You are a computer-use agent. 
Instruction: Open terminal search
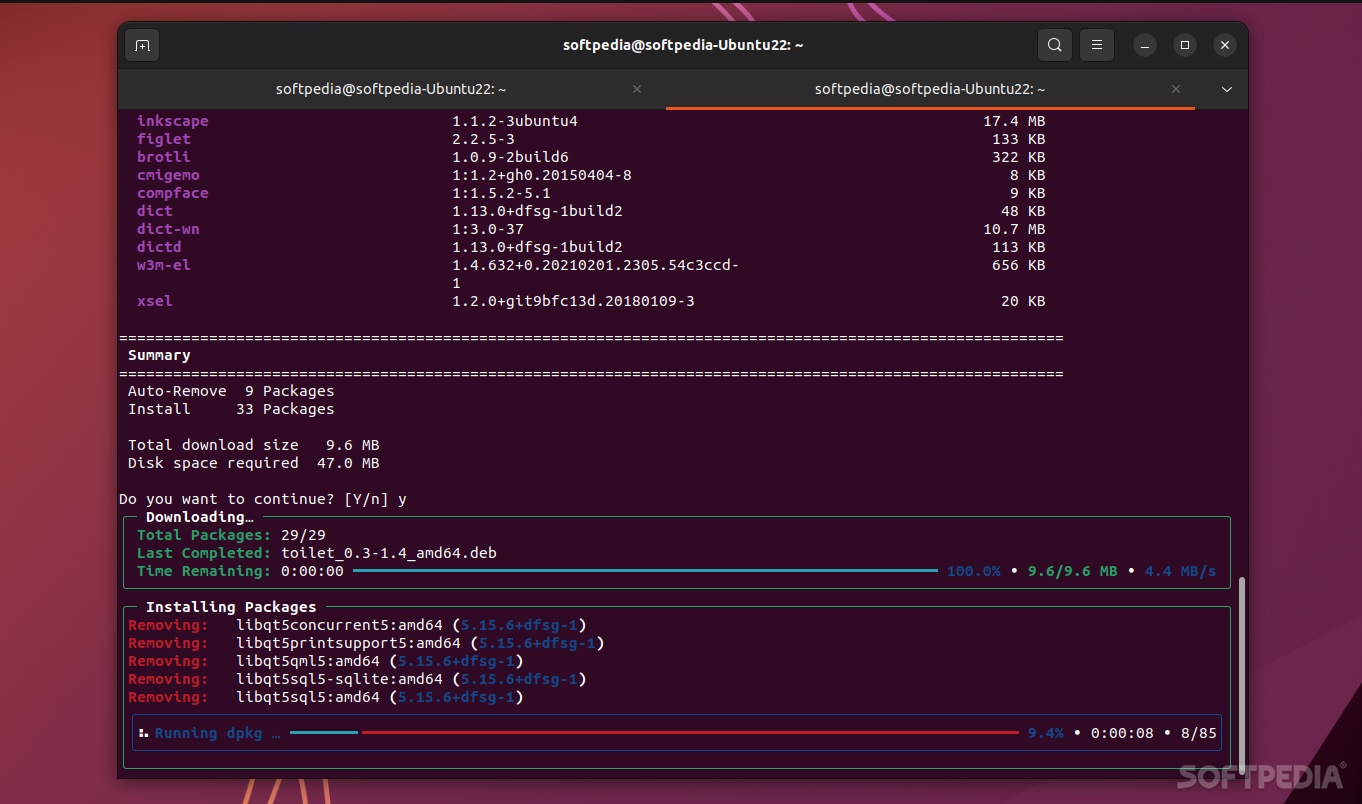(1055, 45)
